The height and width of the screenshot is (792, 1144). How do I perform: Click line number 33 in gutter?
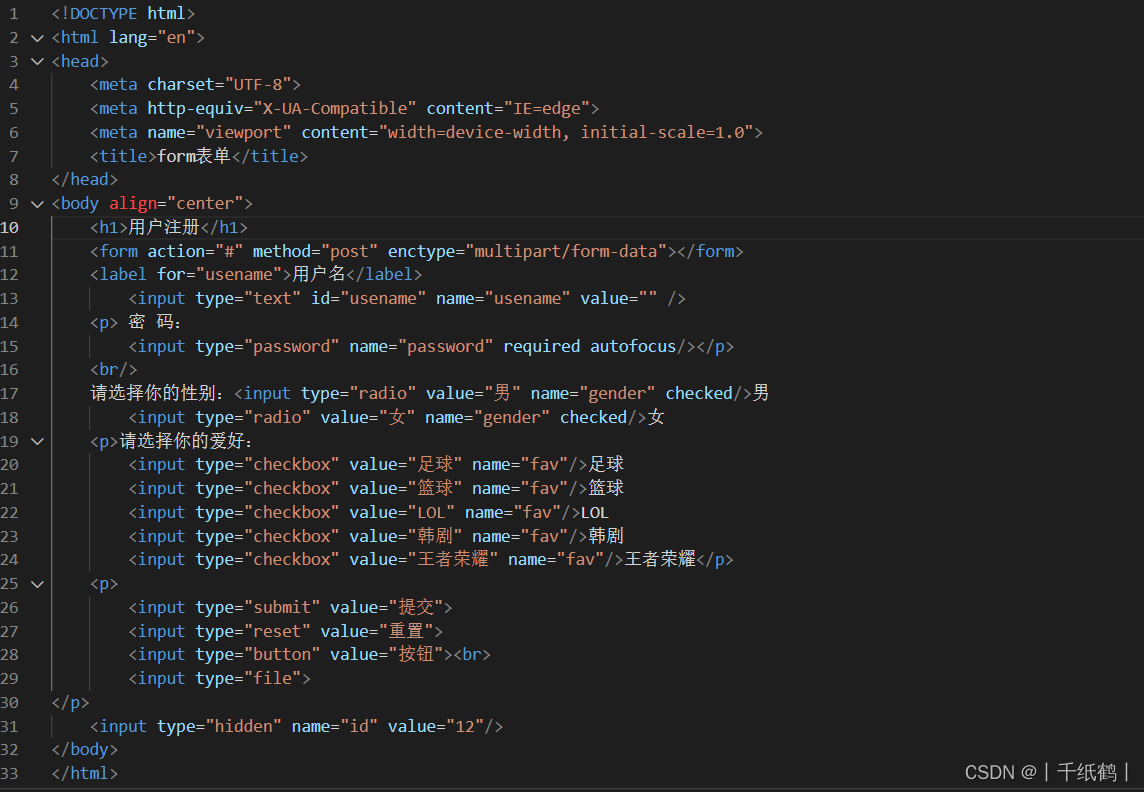[x=9, y=773]
